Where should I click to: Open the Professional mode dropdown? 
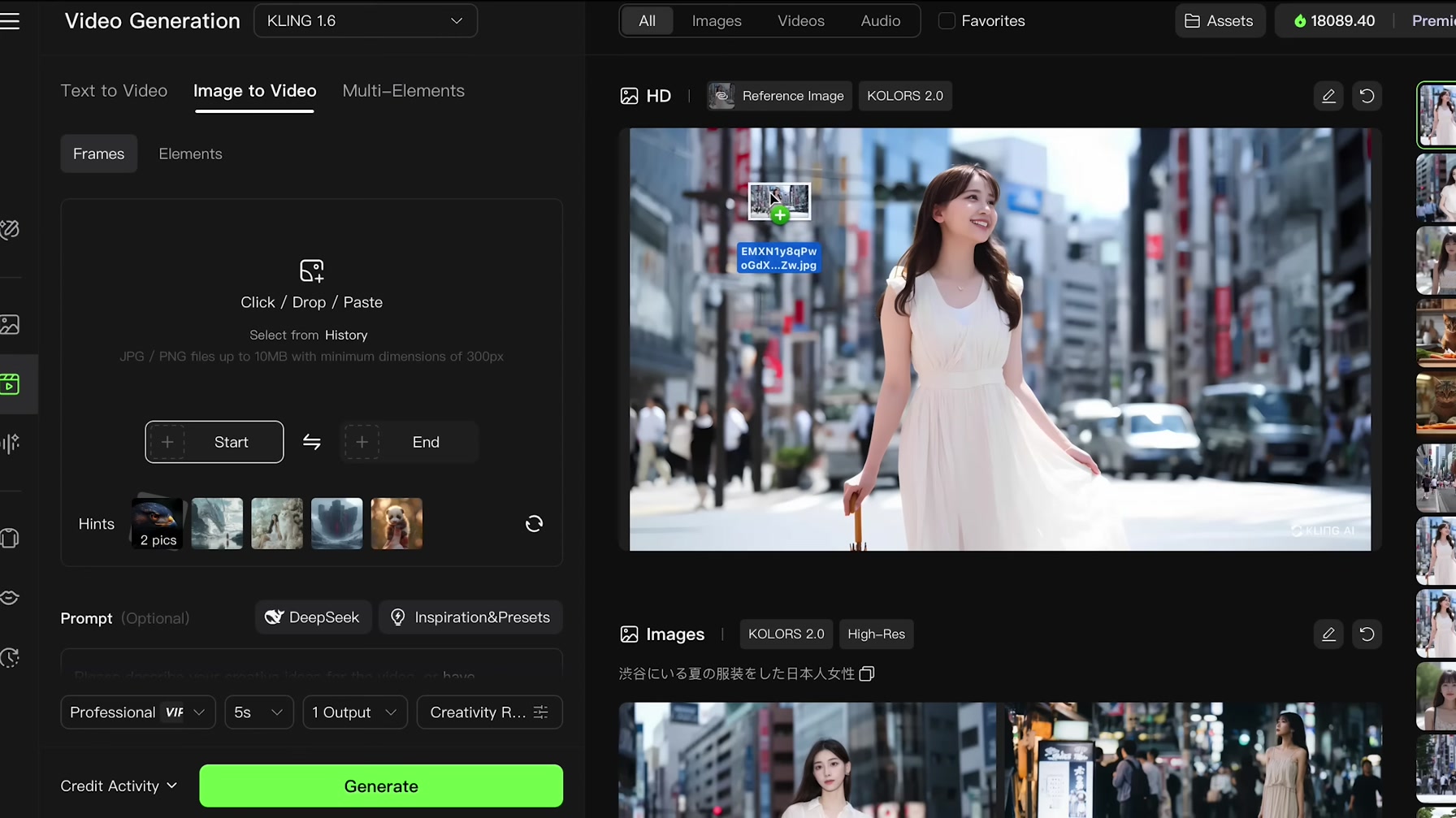[x=138, y=712]
